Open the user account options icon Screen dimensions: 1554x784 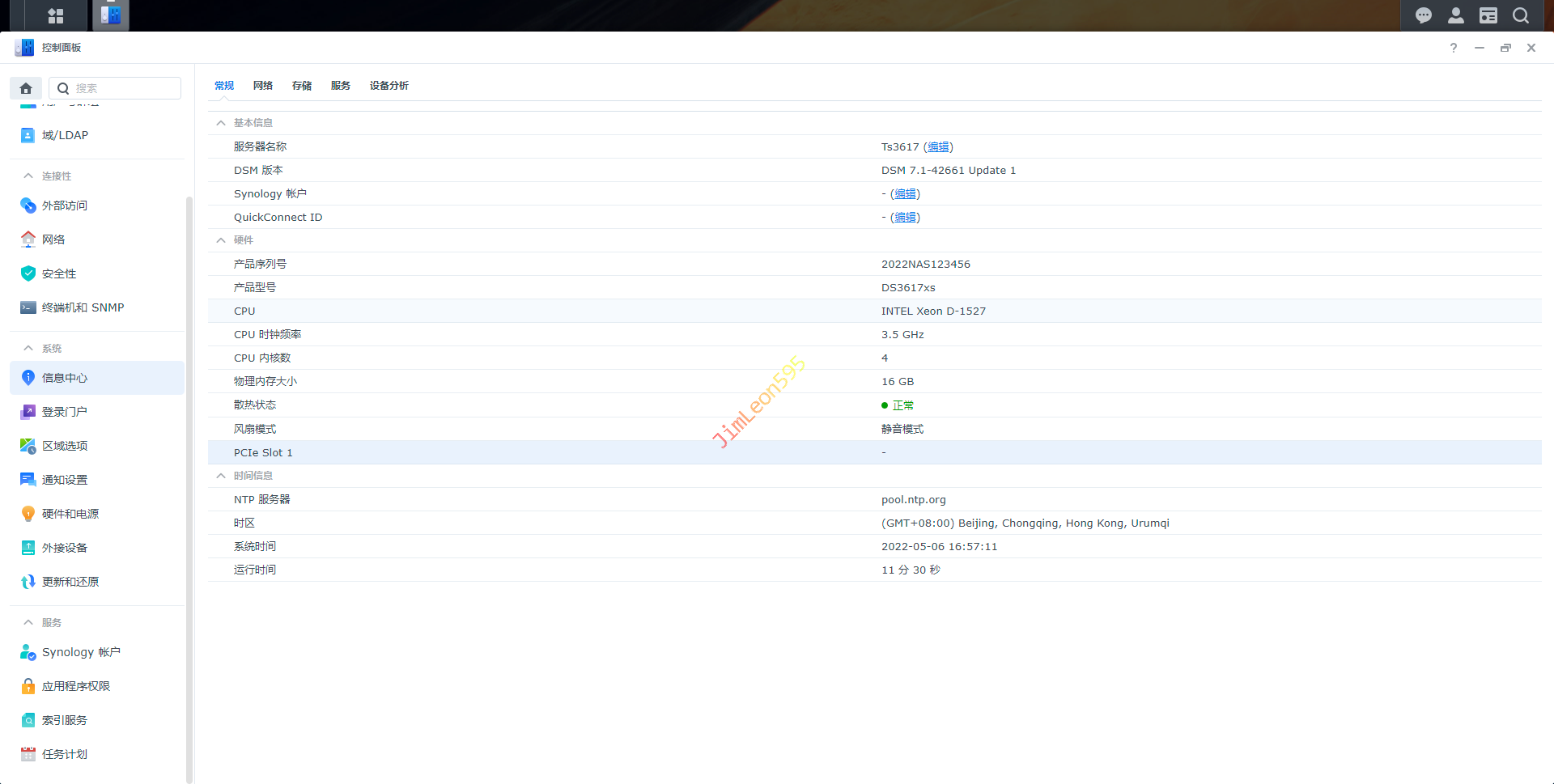pyautogui.click(x=1455, y=15)
